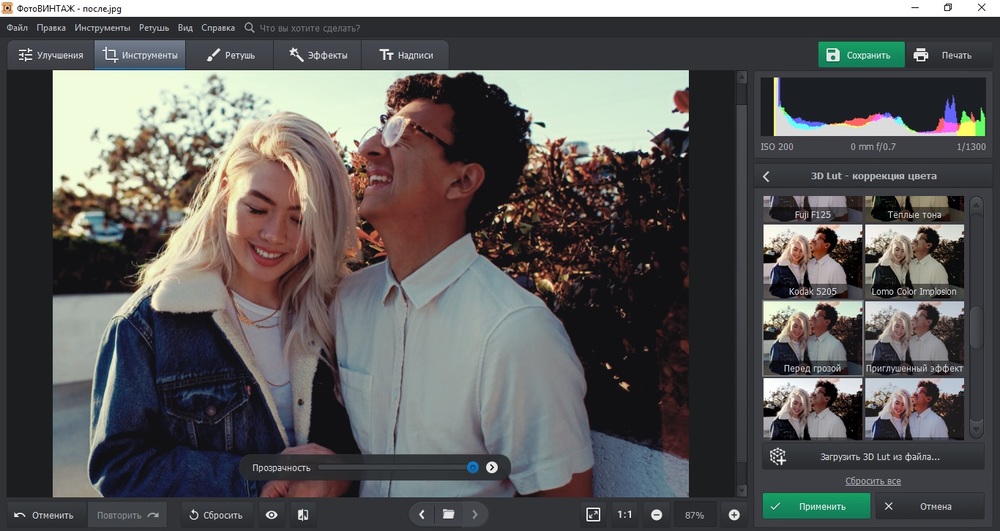Click the Сбросить reset button

tap(216, 515)
